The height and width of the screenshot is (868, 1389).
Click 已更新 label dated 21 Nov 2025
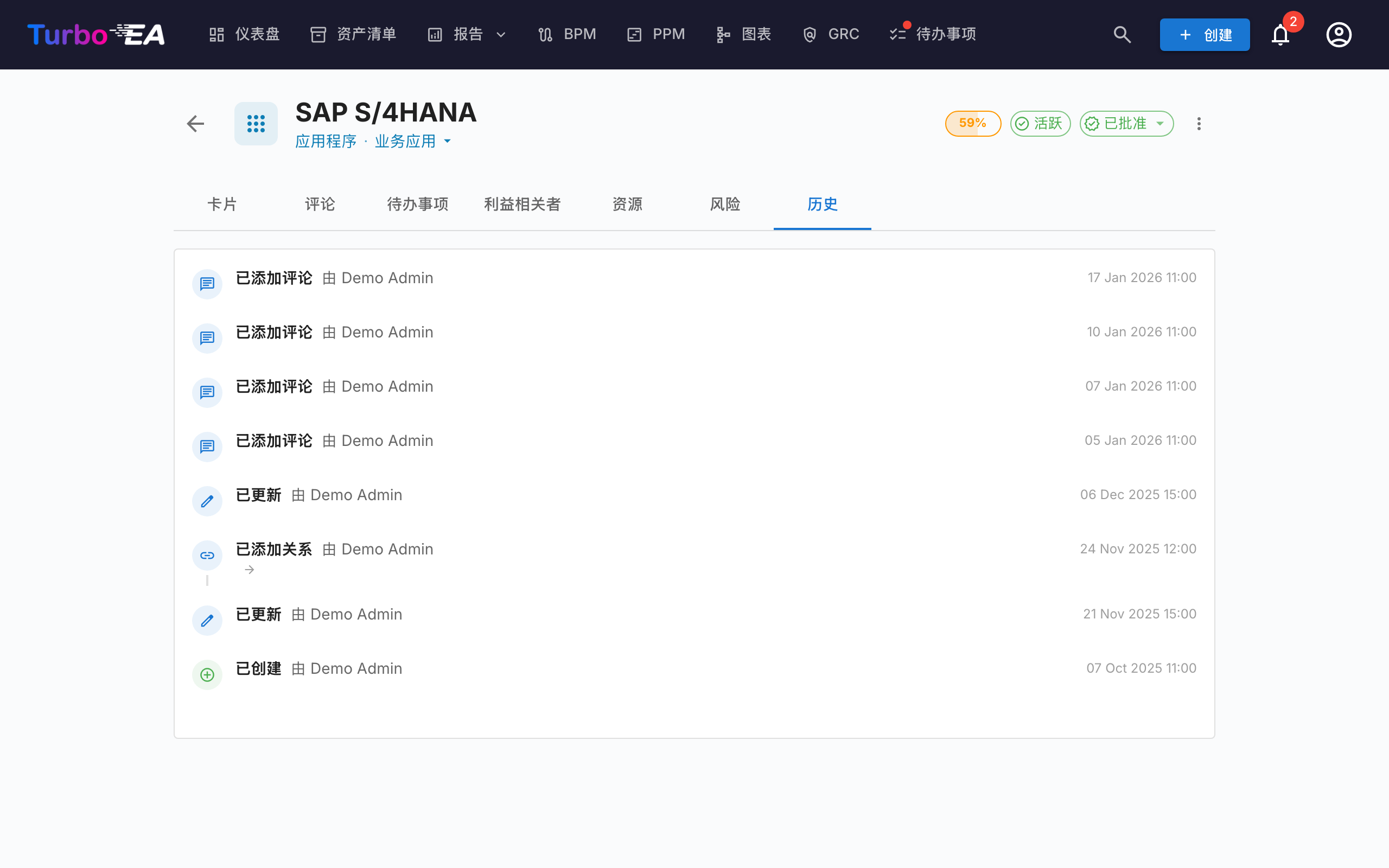tap(258, 614)
